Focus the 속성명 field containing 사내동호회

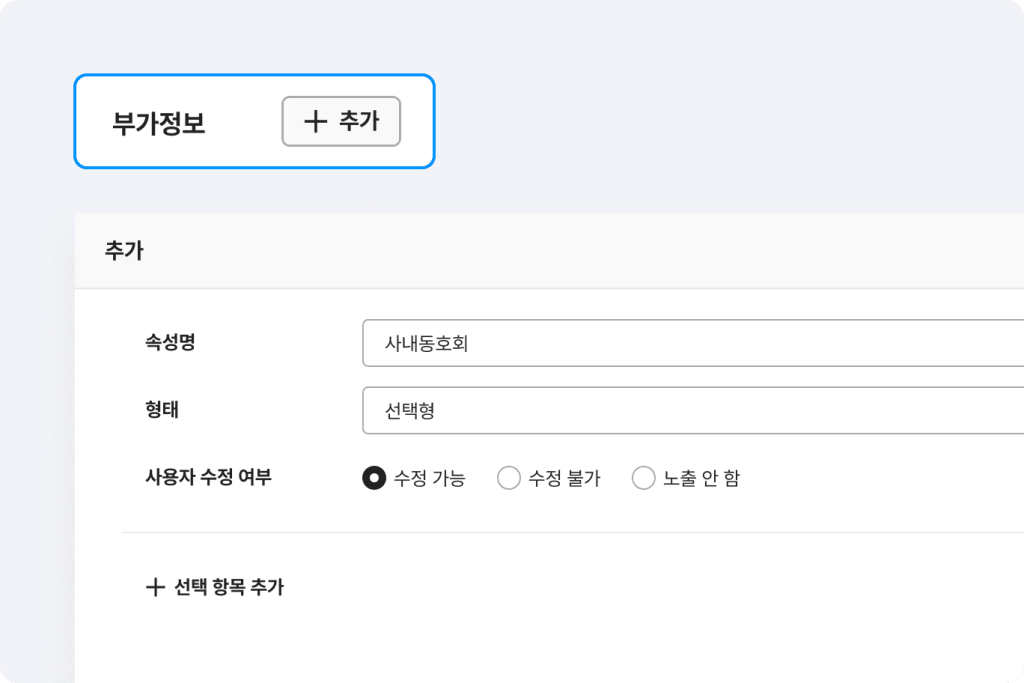click(x=690, y=344)
